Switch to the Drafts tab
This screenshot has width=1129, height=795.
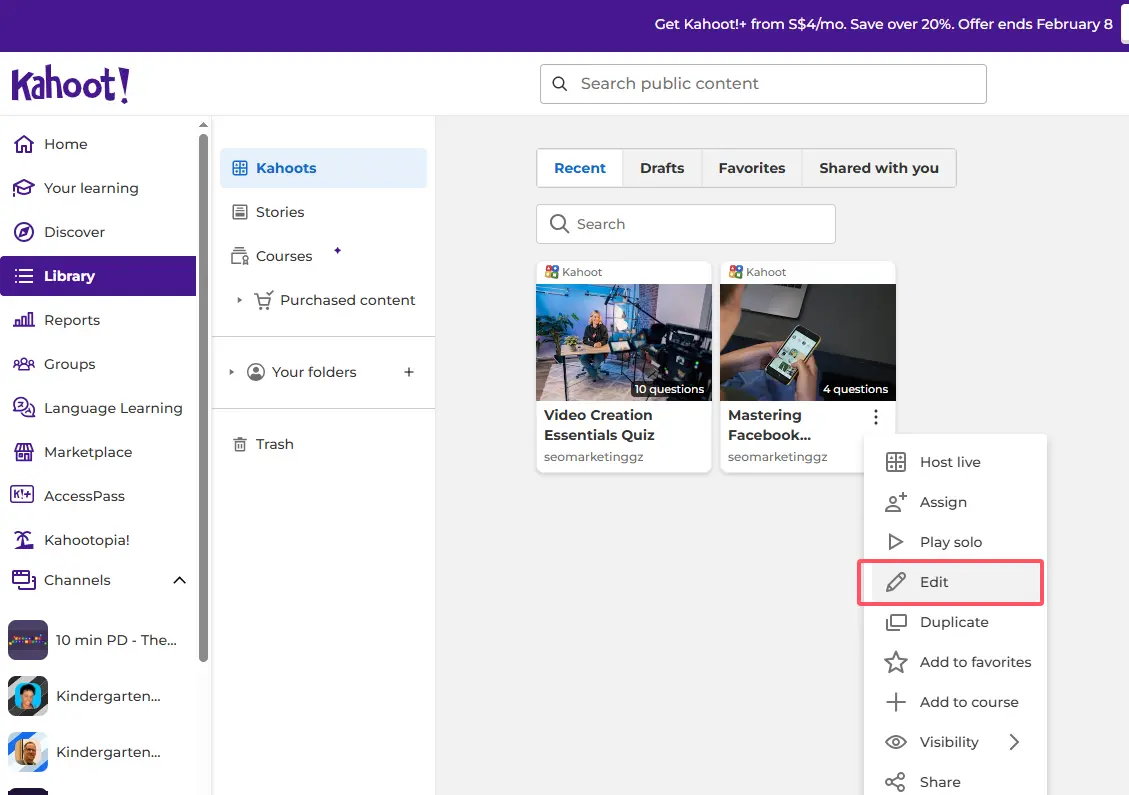click(x=662, y=168)
